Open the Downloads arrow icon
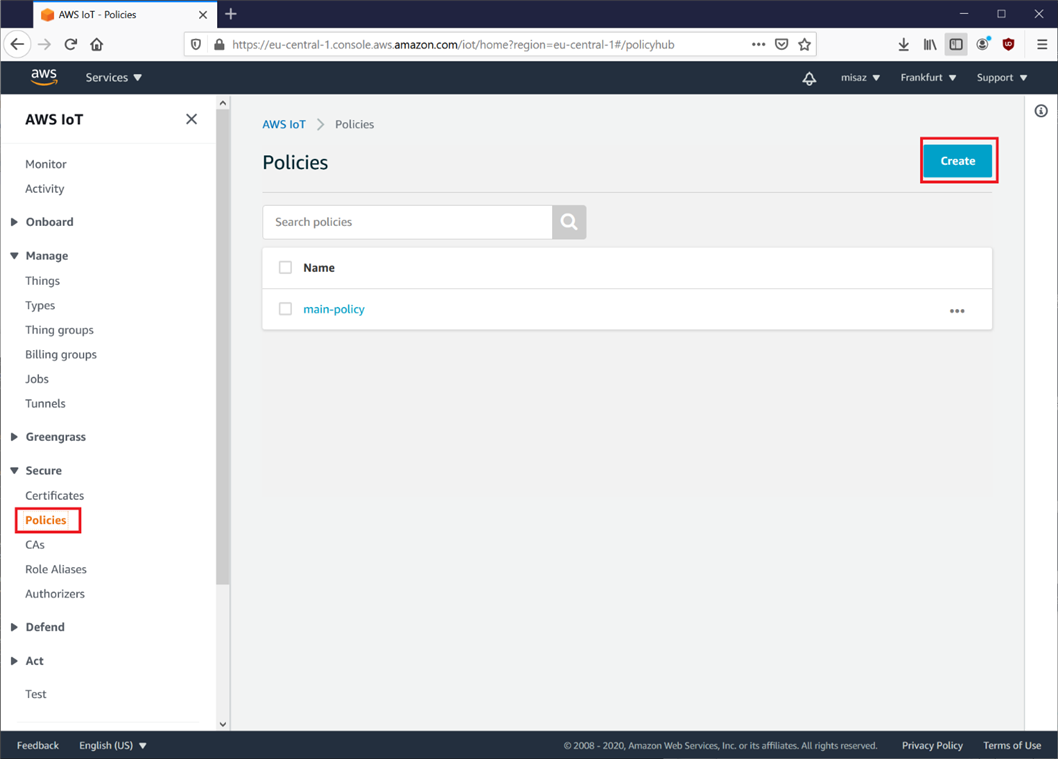 (x=903, y=45)
